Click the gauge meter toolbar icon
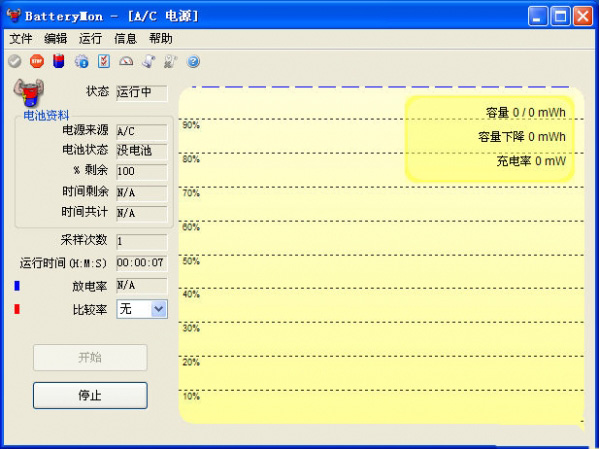599x449 pixels. tap(126, 61)
